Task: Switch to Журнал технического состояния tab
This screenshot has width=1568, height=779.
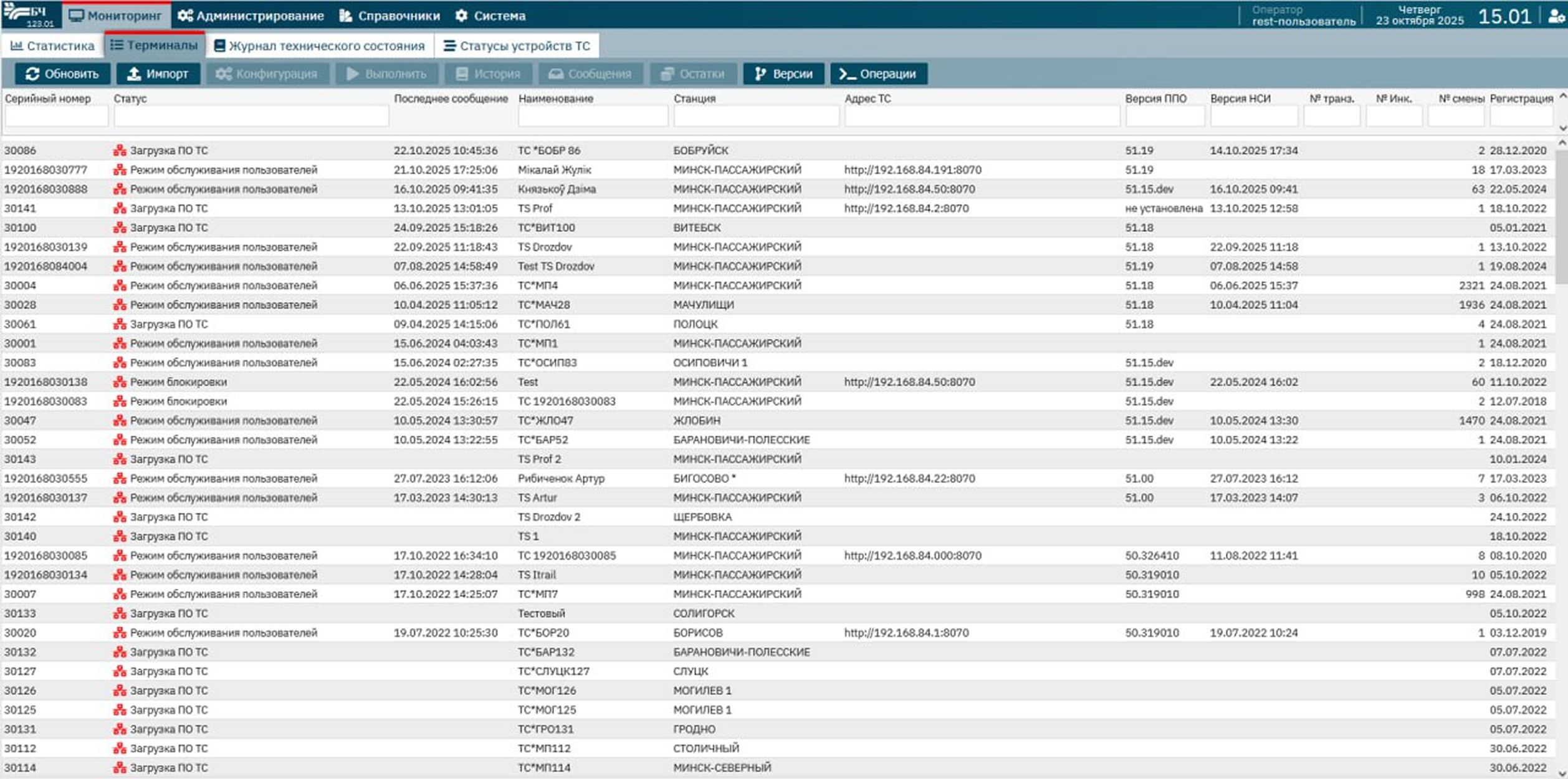Action: [319, 46]
